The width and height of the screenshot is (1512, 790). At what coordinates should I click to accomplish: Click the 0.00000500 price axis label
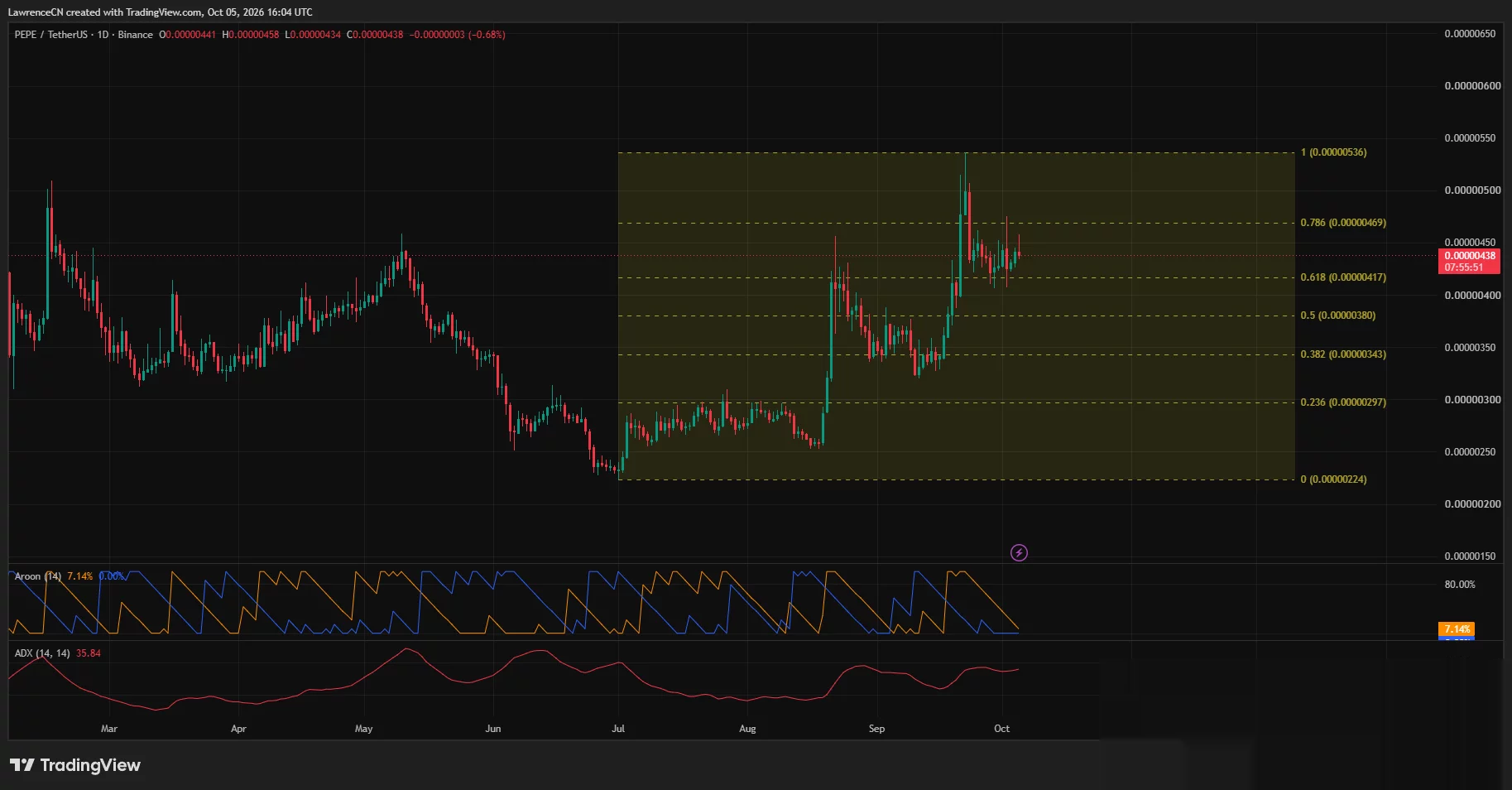pos(1472,190)
